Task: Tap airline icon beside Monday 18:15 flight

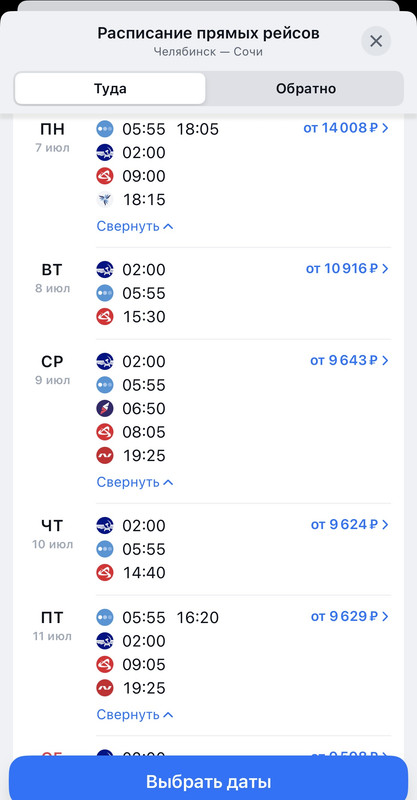Action: coord(105,199)
